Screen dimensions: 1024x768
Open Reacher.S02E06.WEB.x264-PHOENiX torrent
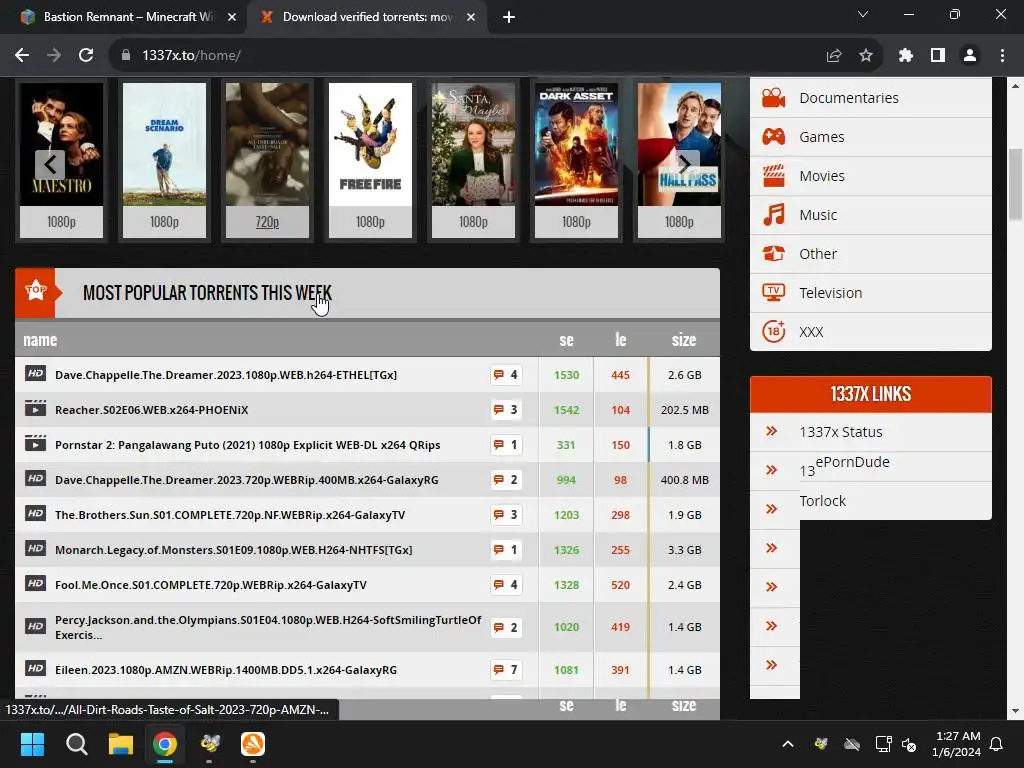tap(152, 409)
